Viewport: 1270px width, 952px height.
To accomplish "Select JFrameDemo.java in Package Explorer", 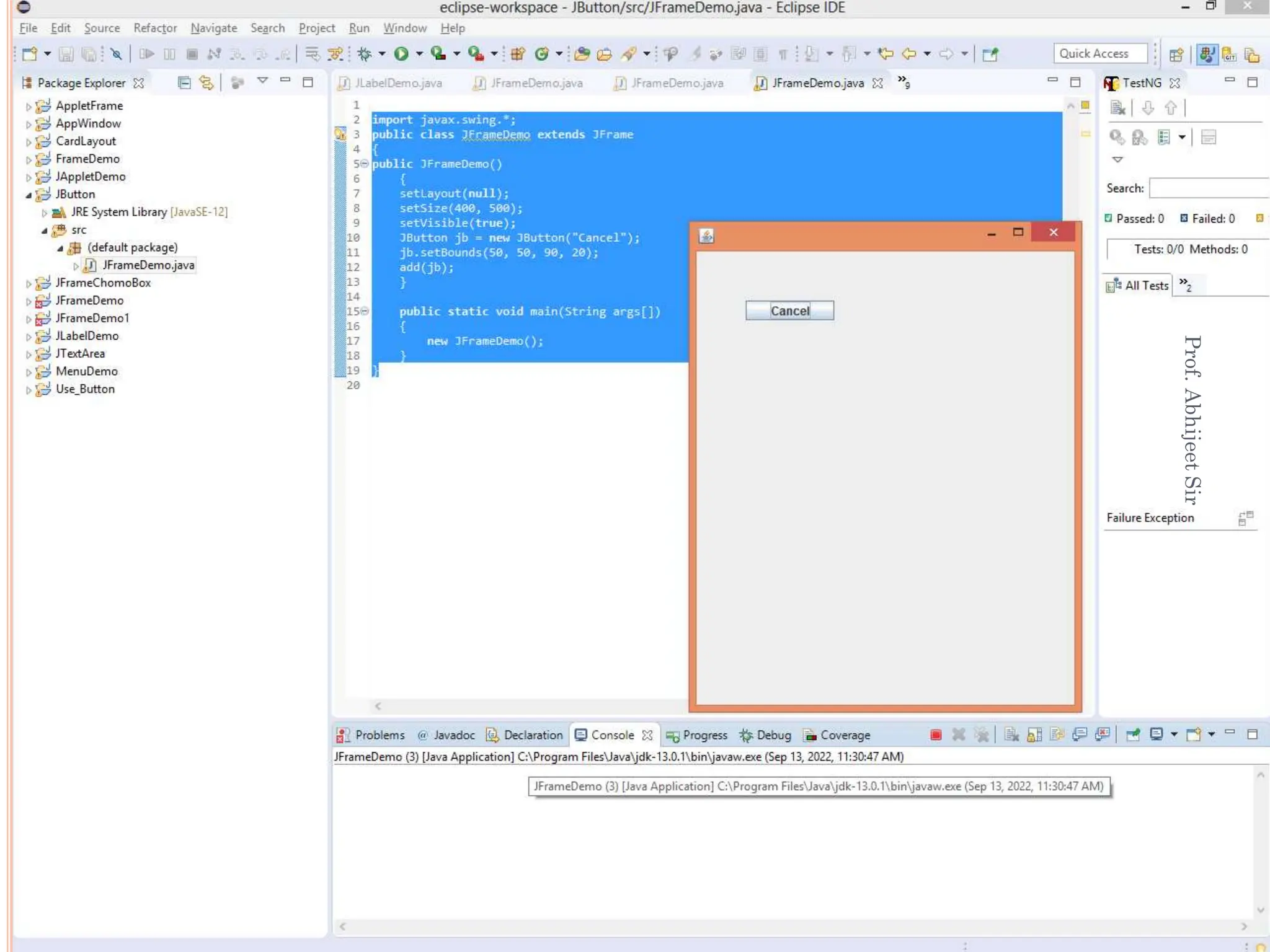I will pos(148,265).
